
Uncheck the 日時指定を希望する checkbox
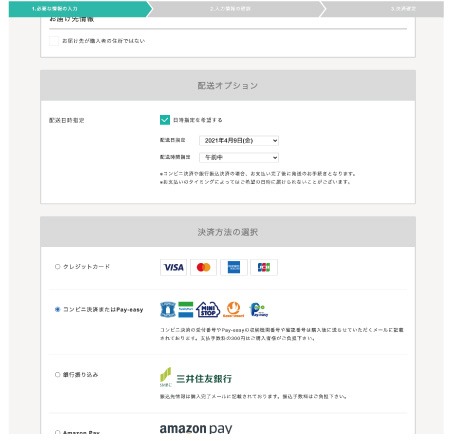click(x=165, y=120)
